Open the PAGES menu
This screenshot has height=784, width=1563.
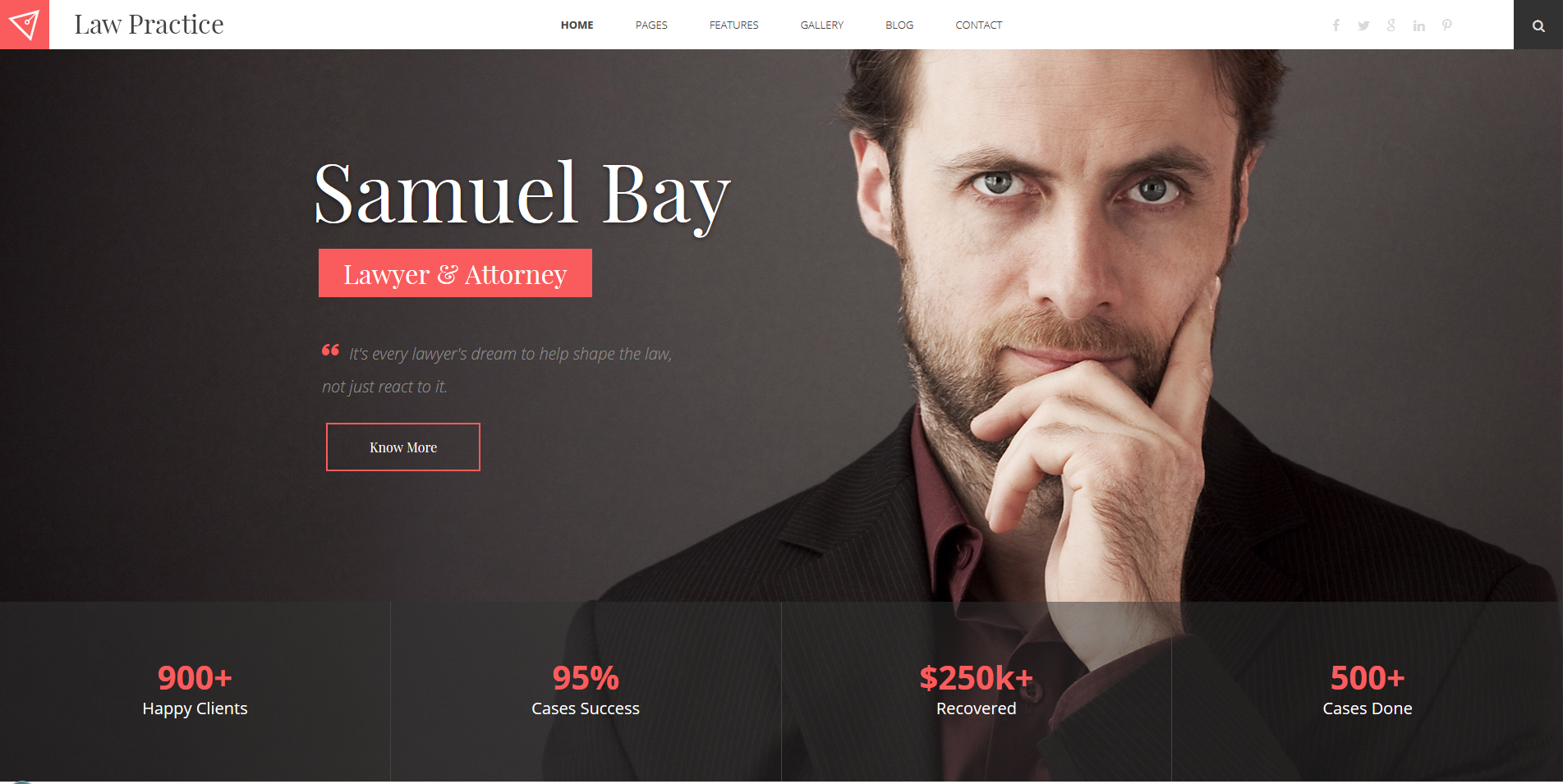651,25
